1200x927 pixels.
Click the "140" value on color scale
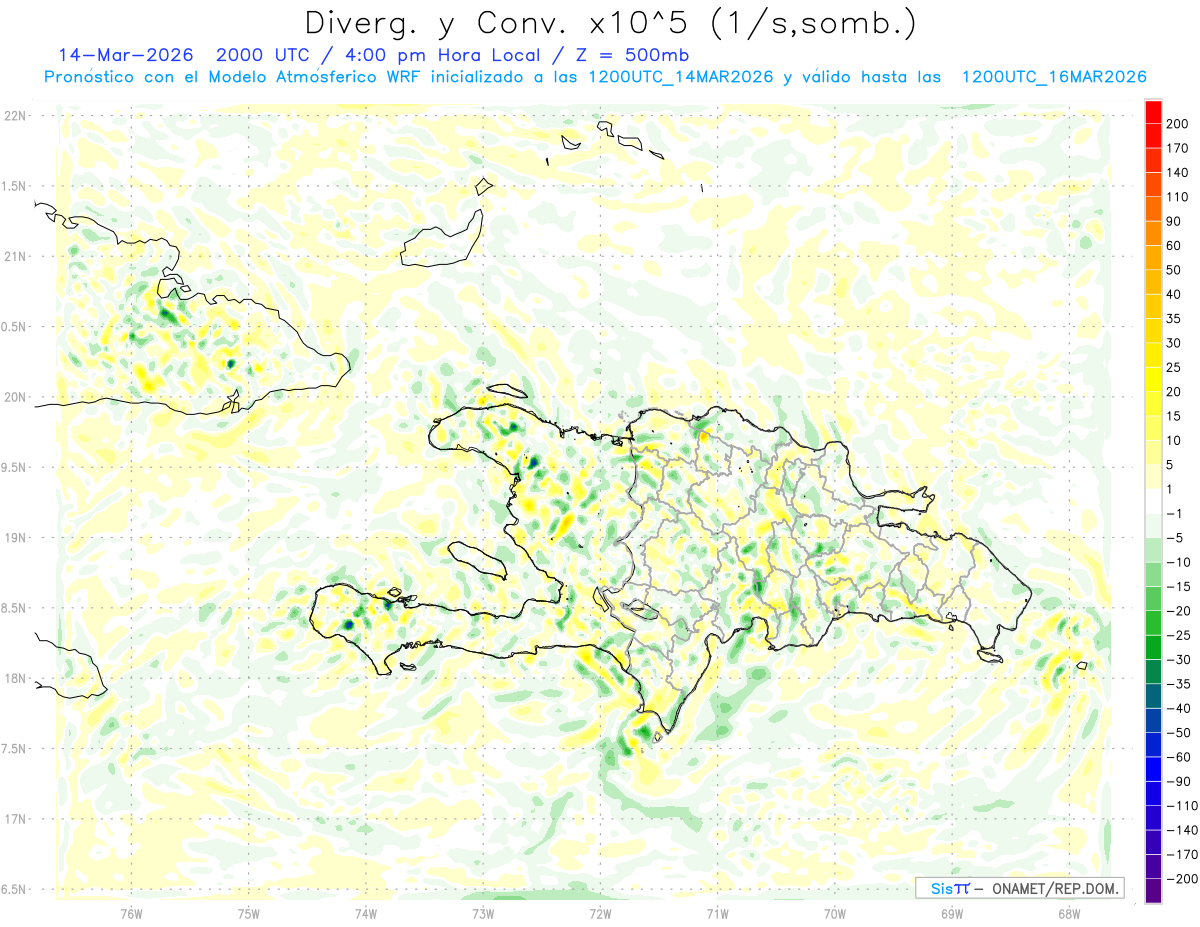[x=1178, y=173]
